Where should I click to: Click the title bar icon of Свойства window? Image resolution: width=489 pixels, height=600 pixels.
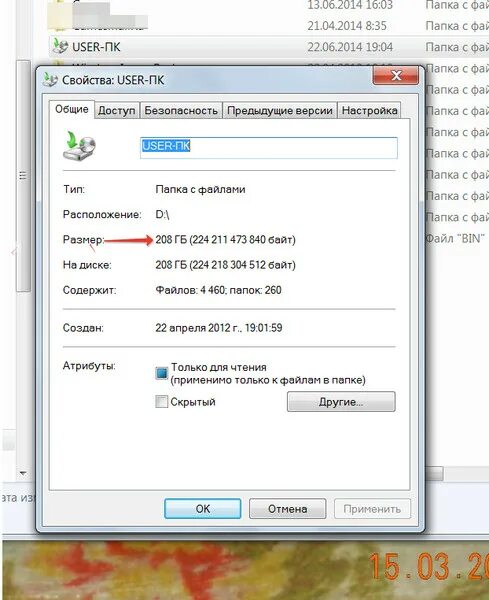tap(50, 79)
